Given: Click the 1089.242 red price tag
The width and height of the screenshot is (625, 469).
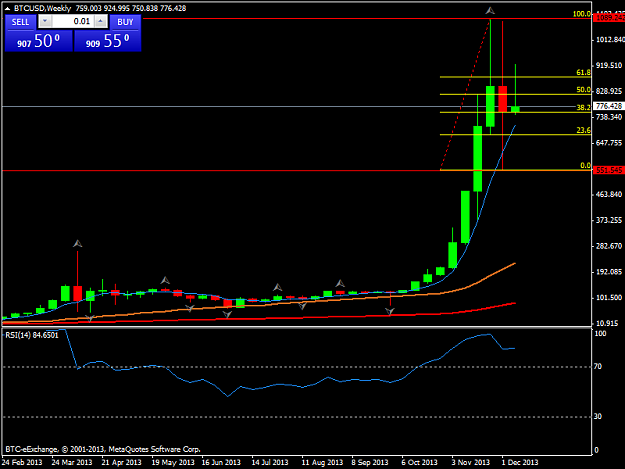Looking at the screenshot, I should pos(609,18).
